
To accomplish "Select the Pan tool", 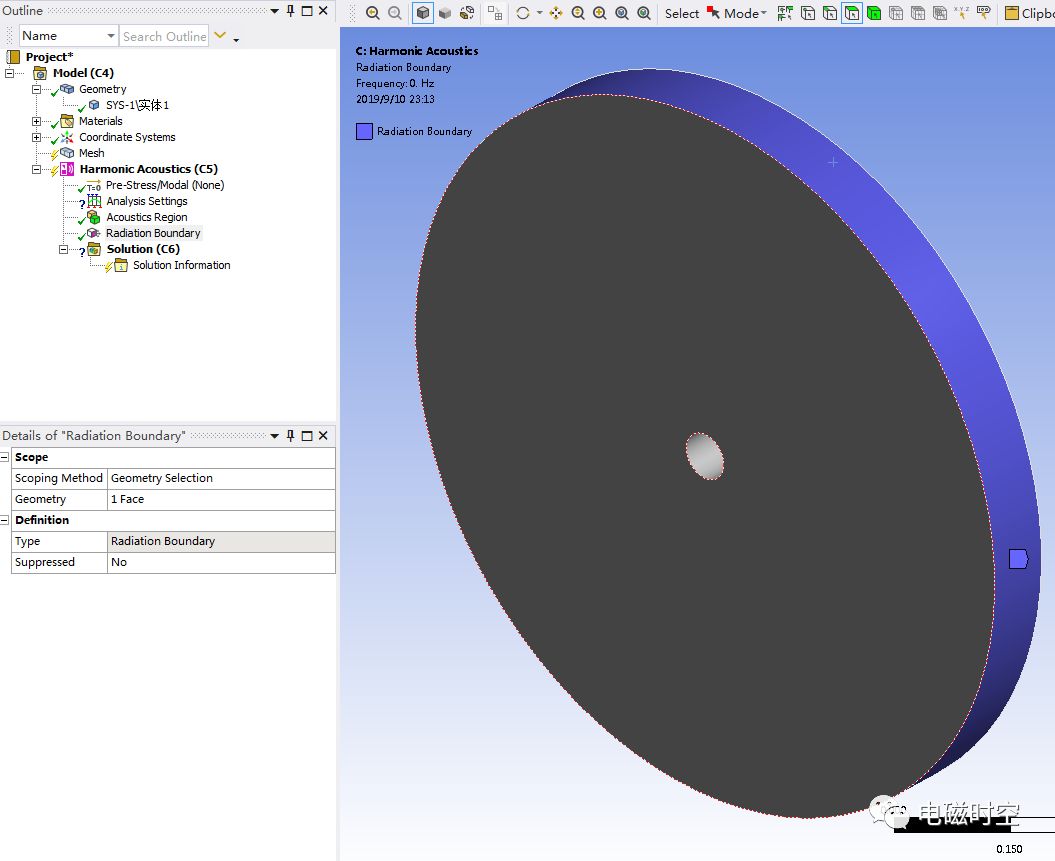I will click(556, 13).
